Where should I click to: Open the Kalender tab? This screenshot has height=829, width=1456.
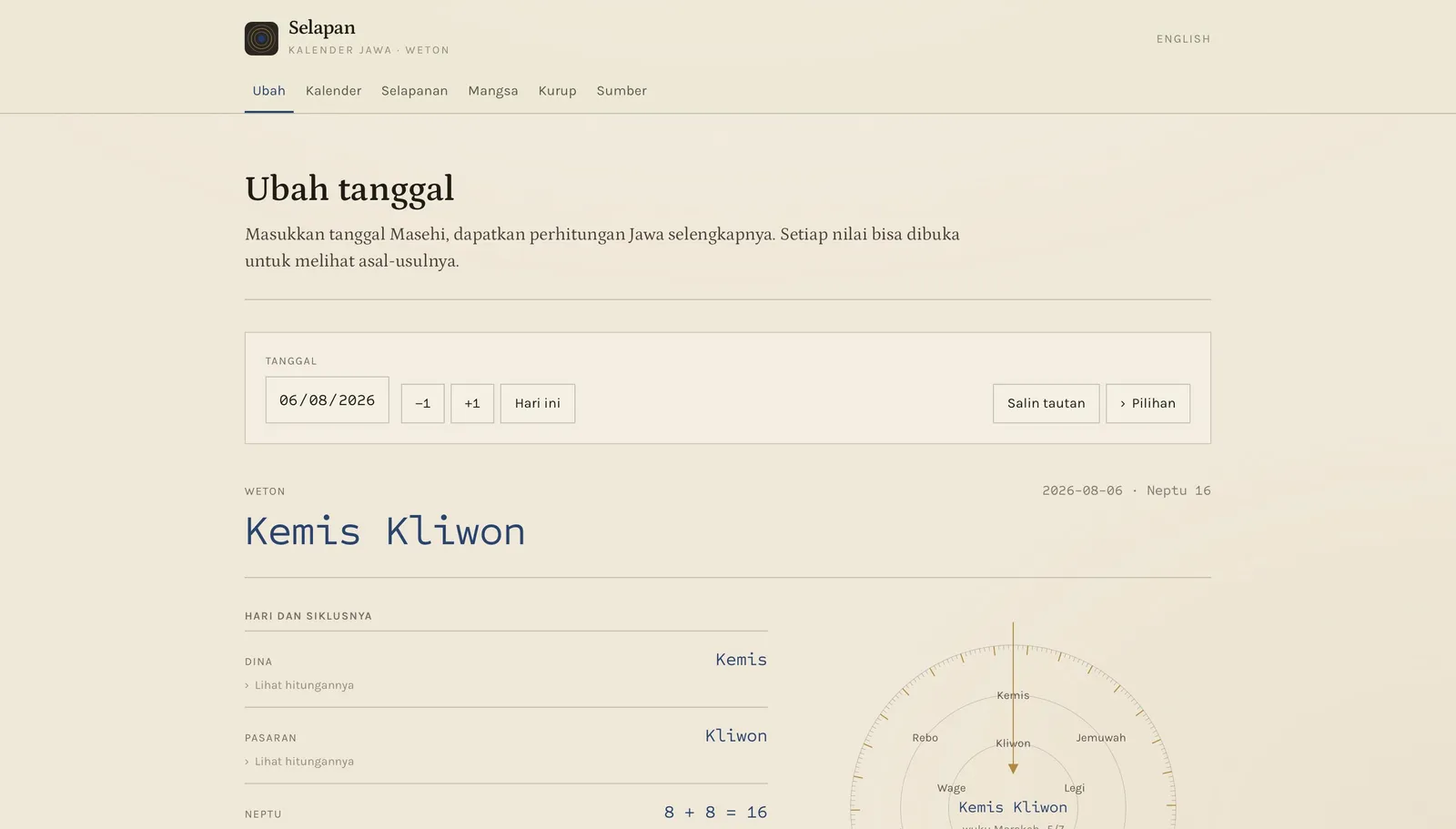pyautogui.click(x=333, y=91)
